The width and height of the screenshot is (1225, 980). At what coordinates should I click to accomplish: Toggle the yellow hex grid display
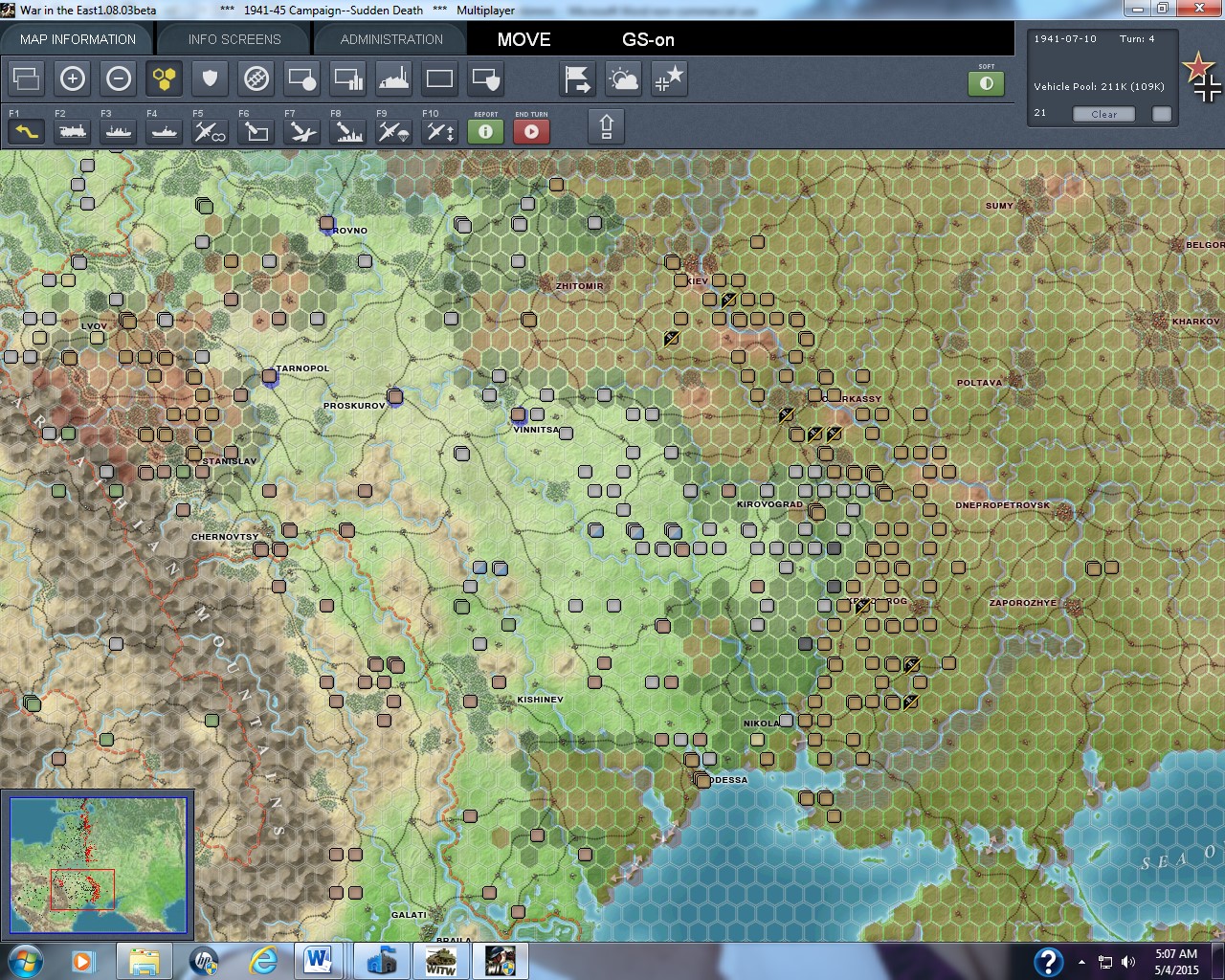click(165, 78)
